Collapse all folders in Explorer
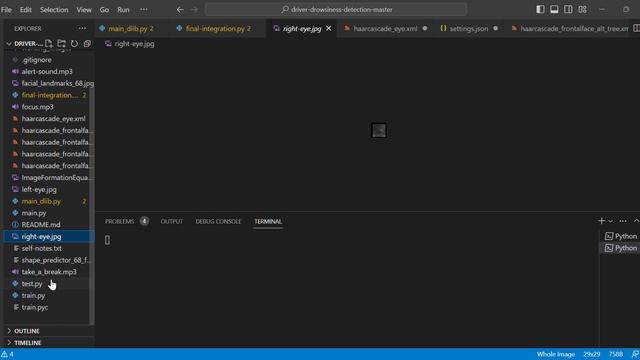 coord(87,43)
